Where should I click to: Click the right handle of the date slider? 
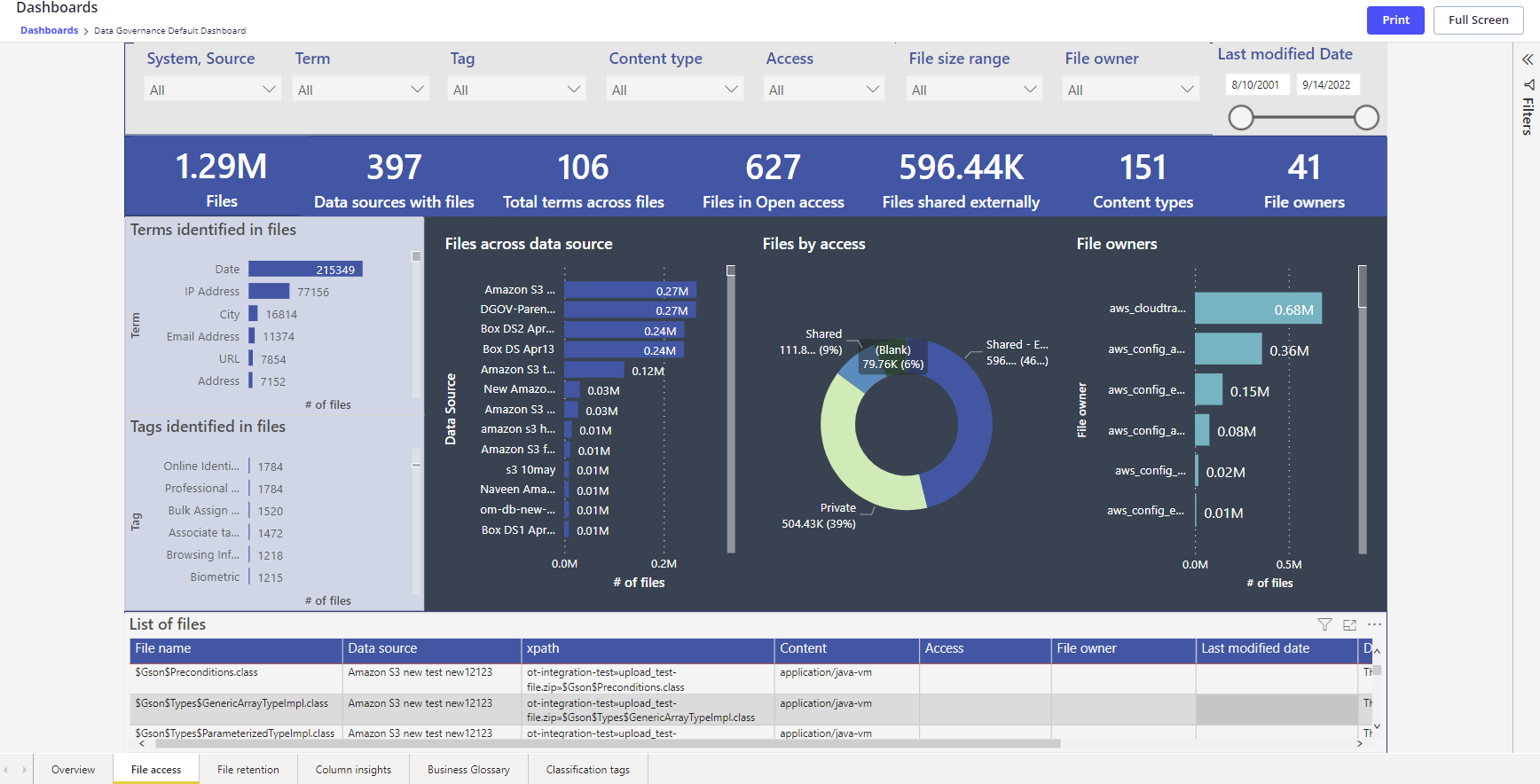[x=1366, y=117]
